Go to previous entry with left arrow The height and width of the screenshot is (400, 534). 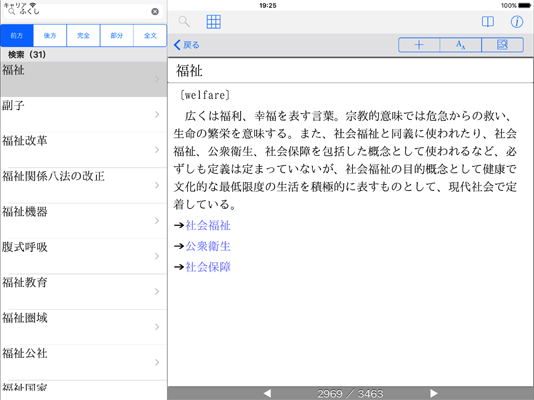(x=267, y=394)
